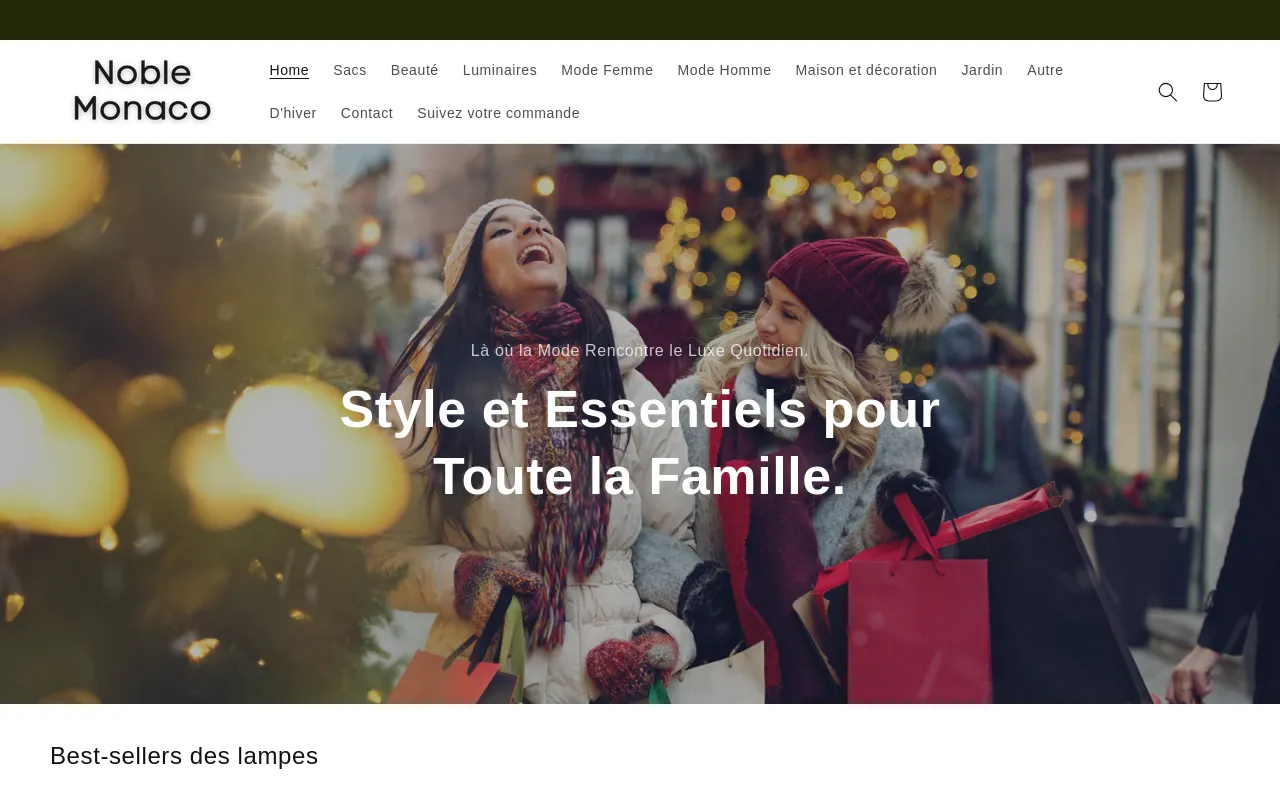Open the Beauté category

click(x=414, y=70)
